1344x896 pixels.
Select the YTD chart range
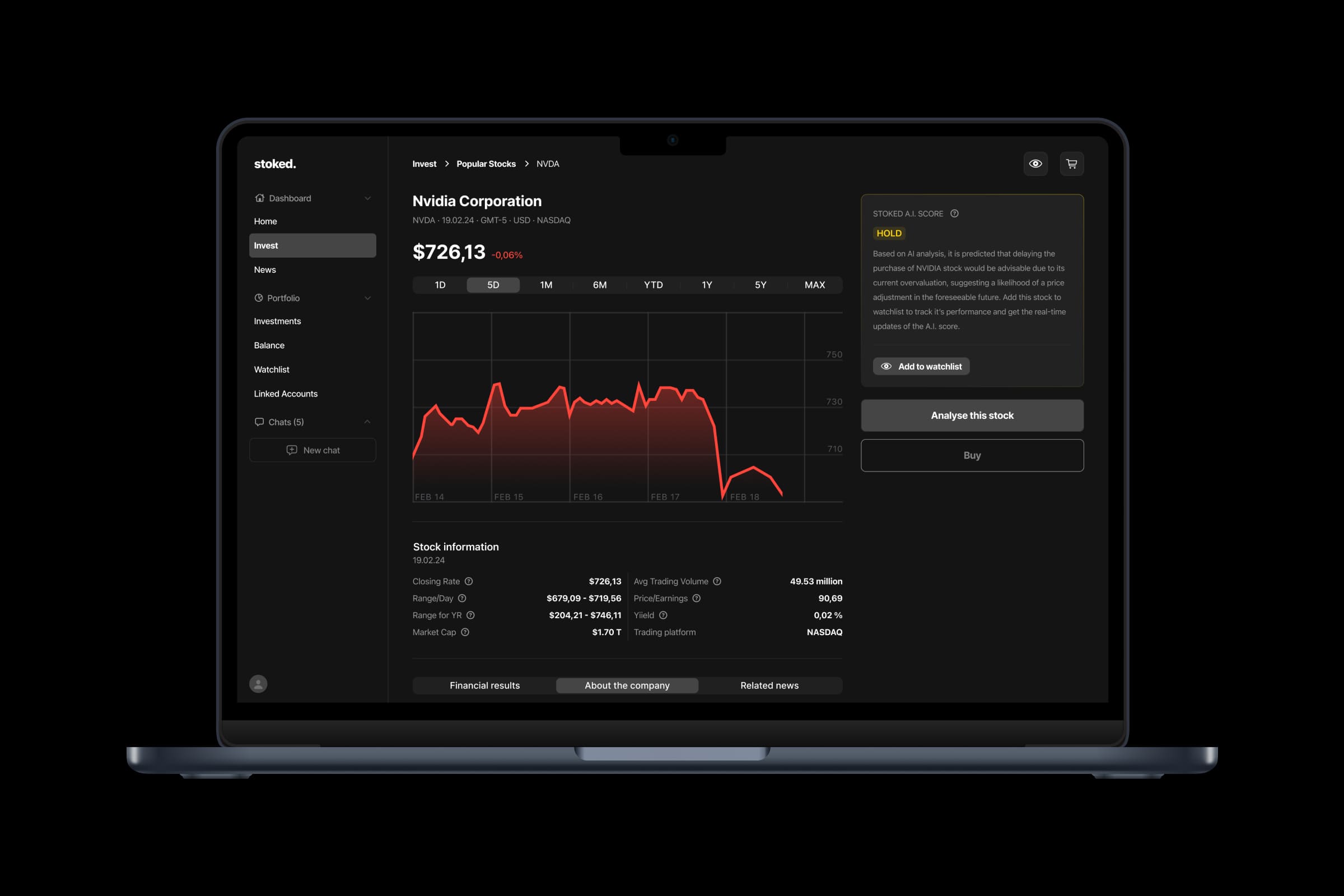coord(654,284)
